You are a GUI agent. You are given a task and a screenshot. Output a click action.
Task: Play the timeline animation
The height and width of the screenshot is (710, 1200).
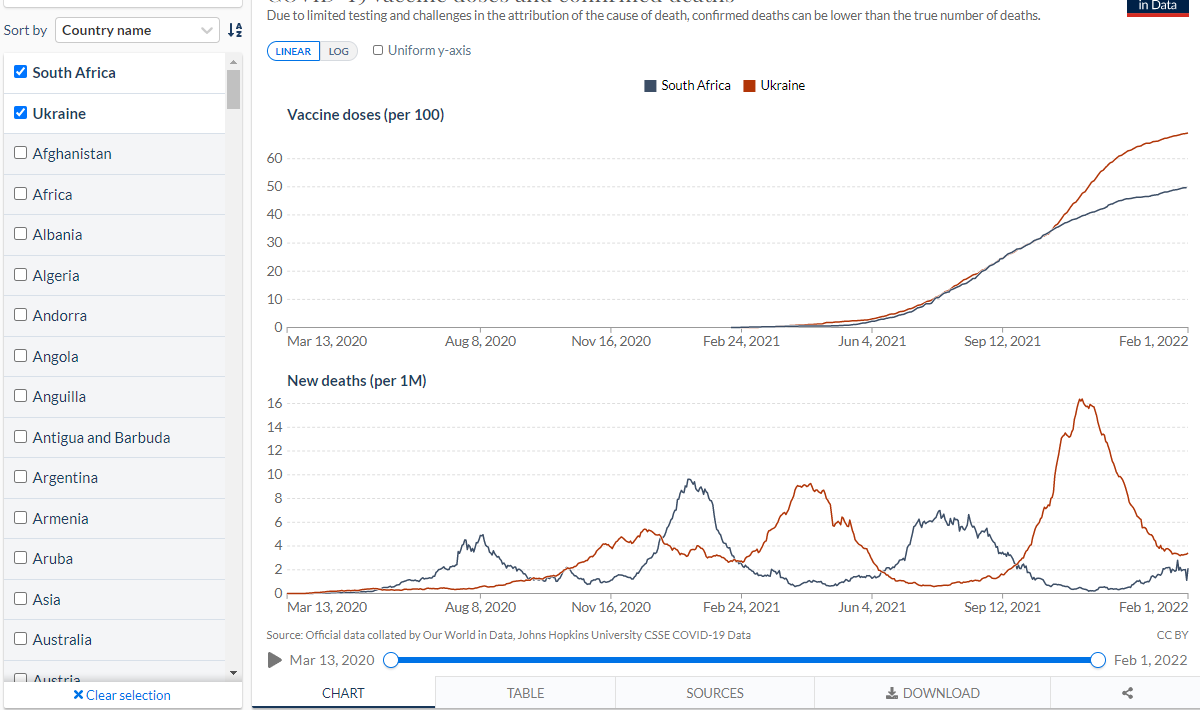(x=275, y=660)
